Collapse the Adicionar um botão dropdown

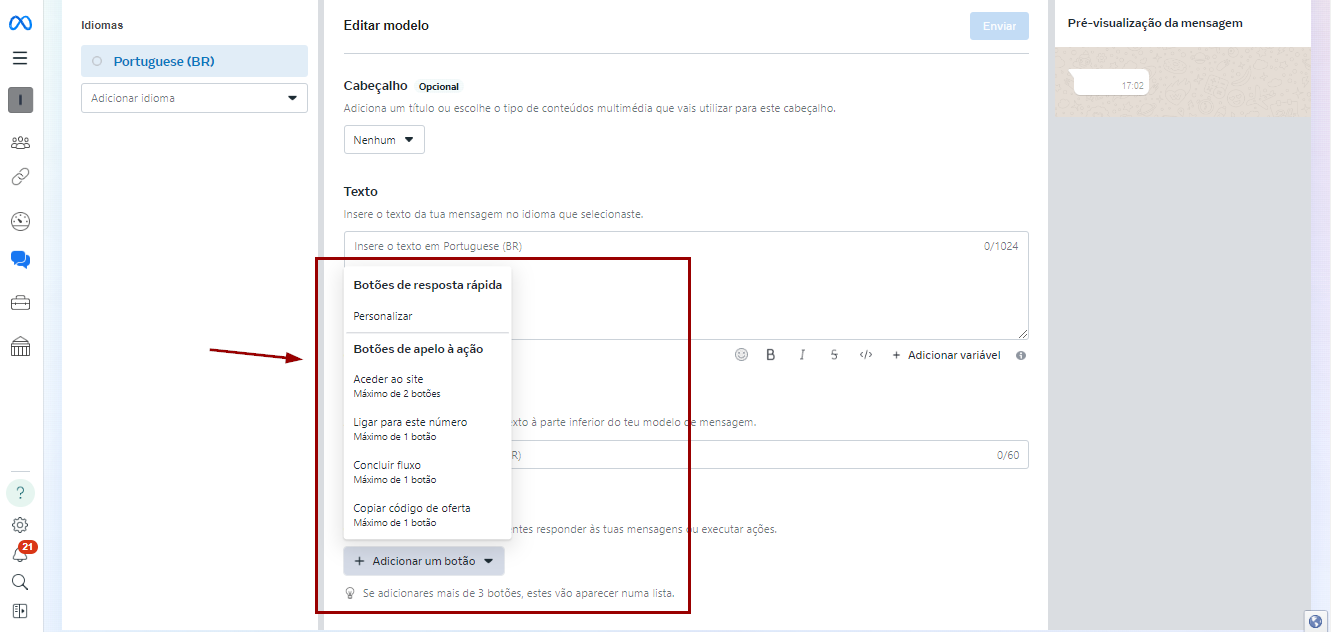[424, 561]
